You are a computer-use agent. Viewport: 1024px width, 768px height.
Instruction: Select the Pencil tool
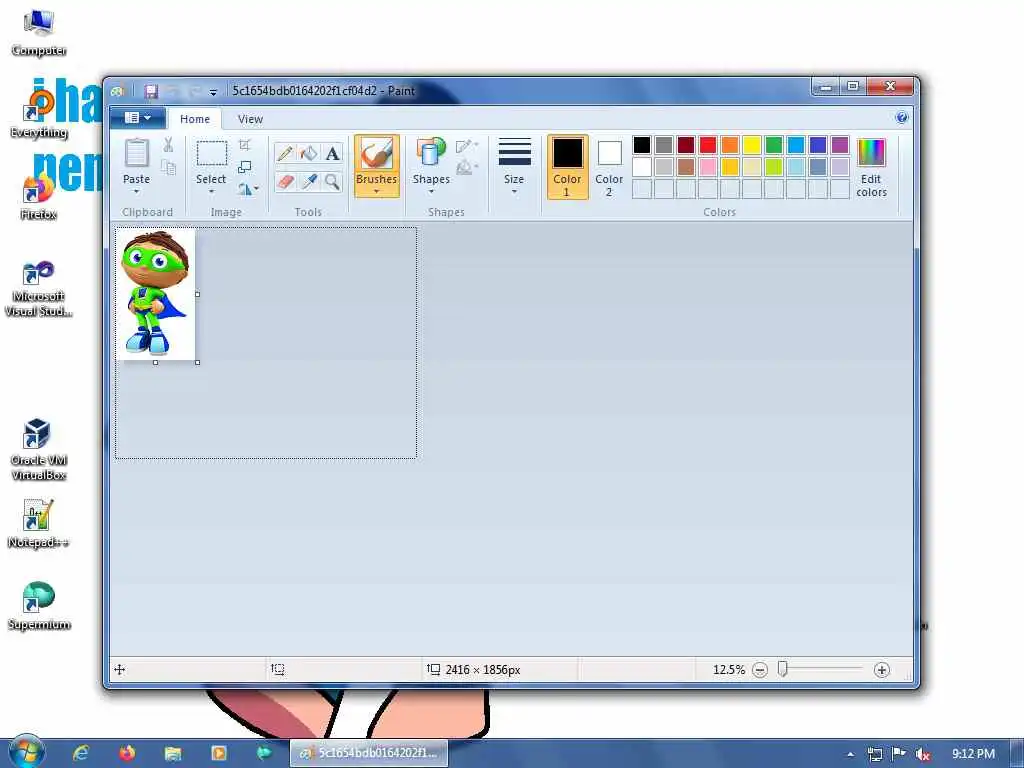pos(284,153)
